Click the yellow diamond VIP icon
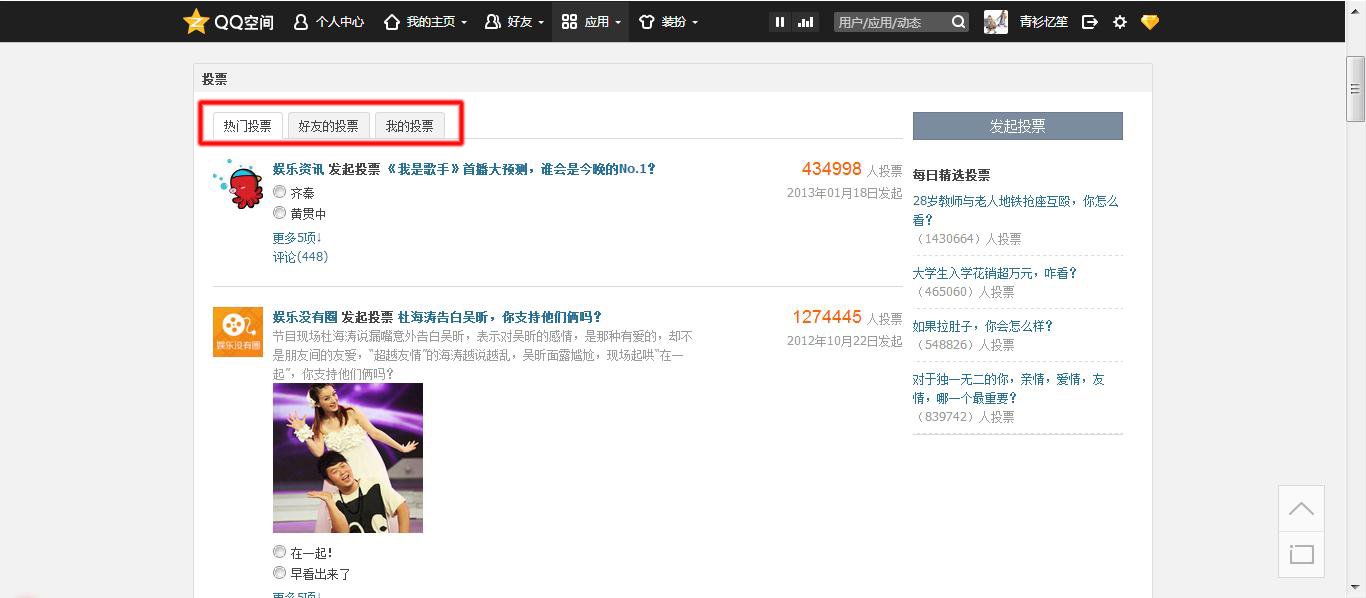Viewport: 1366px width, 598px height. [1150, 22]
